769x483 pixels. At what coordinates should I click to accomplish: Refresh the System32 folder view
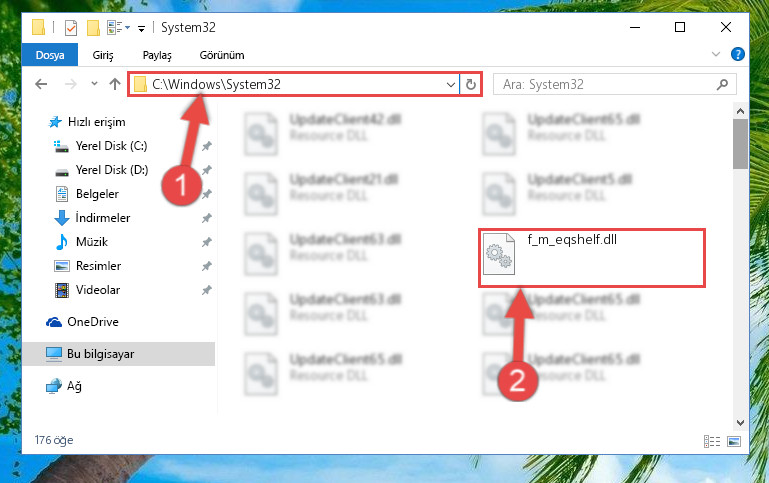click(x=470, y=84)
